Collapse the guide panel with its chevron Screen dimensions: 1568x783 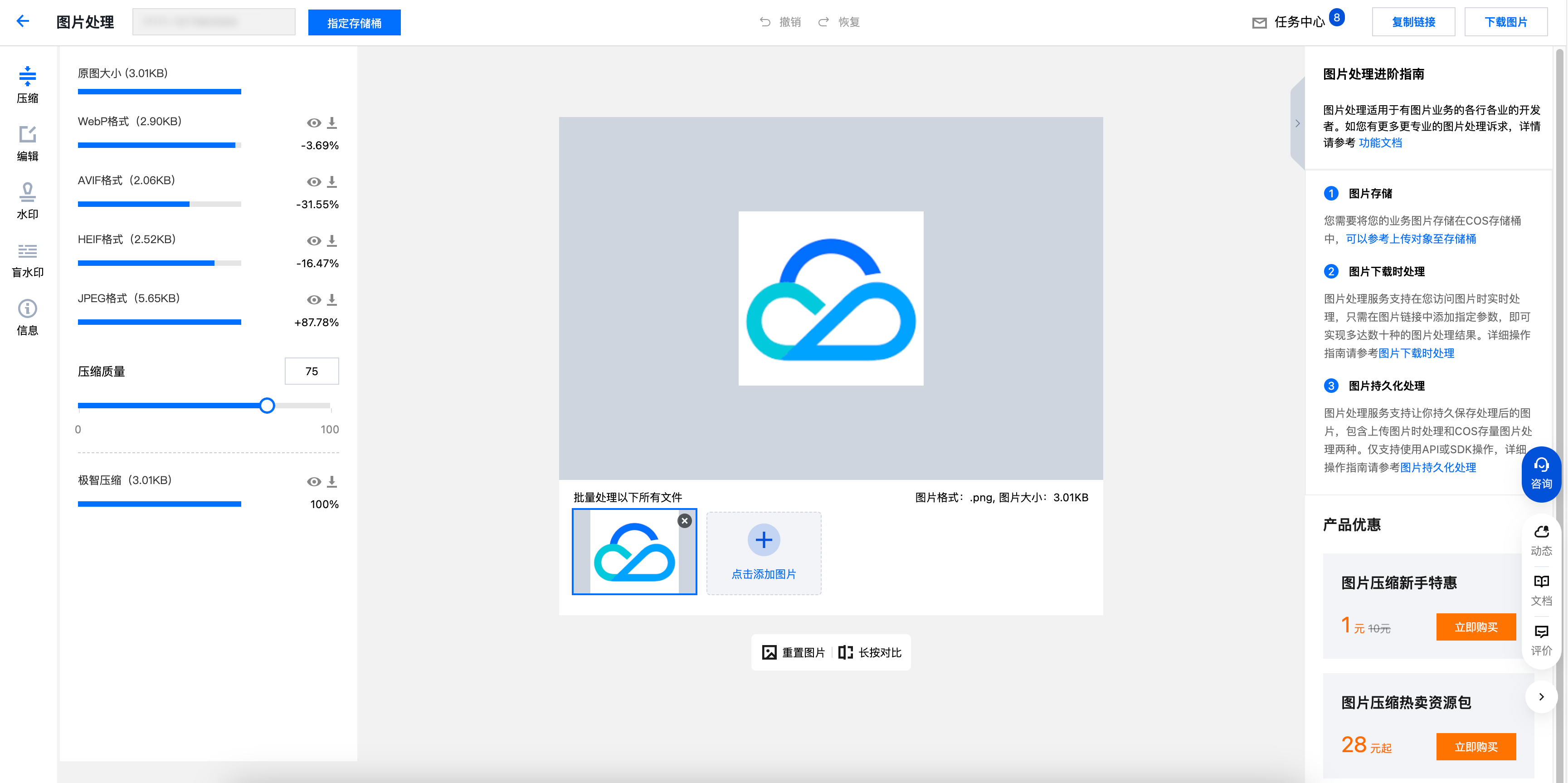[x=1297, y=123]
